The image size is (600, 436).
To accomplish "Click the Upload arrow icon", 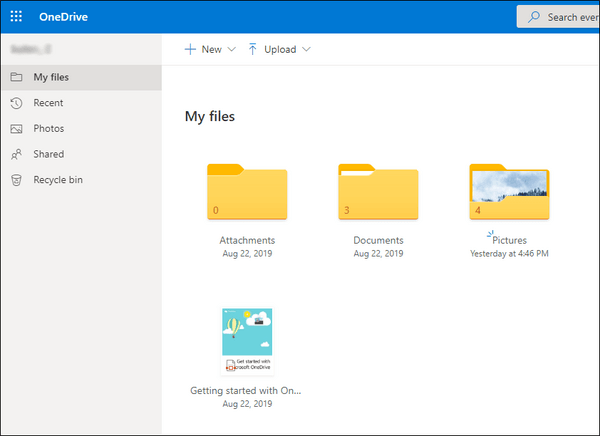I will [252, 49].
